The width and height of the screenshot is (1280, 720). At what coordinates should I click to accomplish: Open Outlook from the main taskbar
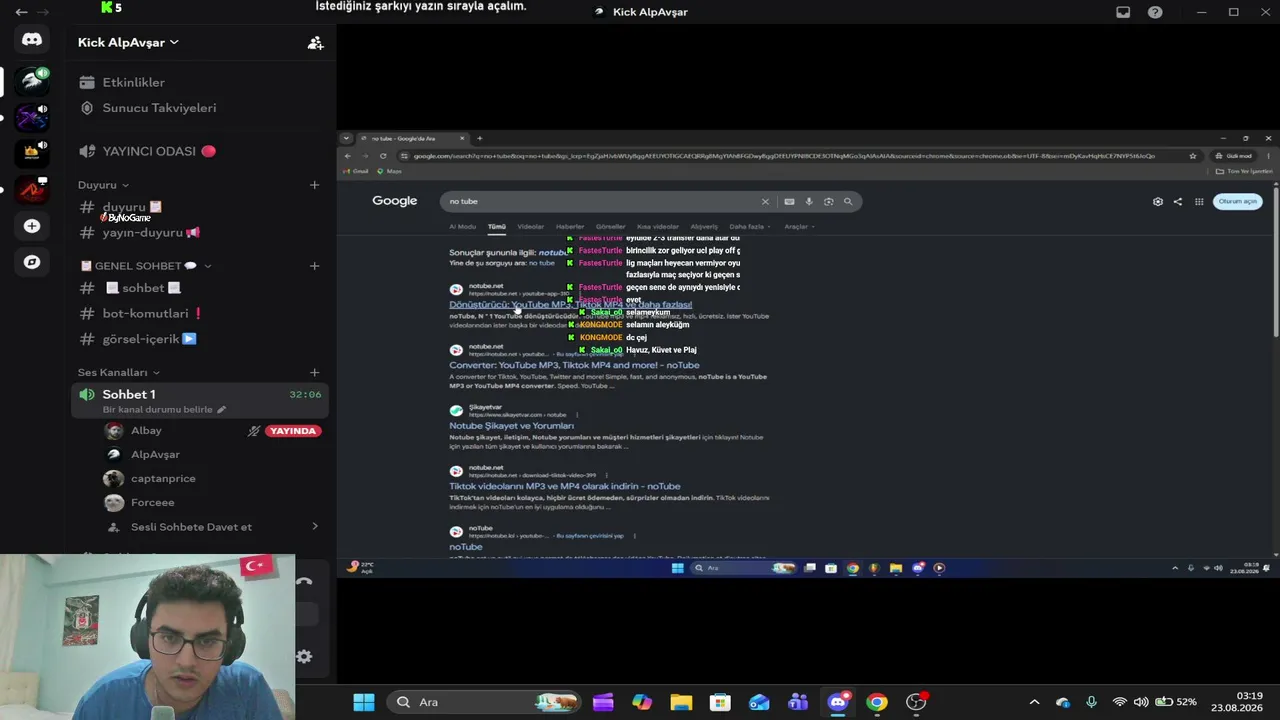point(759,702)
